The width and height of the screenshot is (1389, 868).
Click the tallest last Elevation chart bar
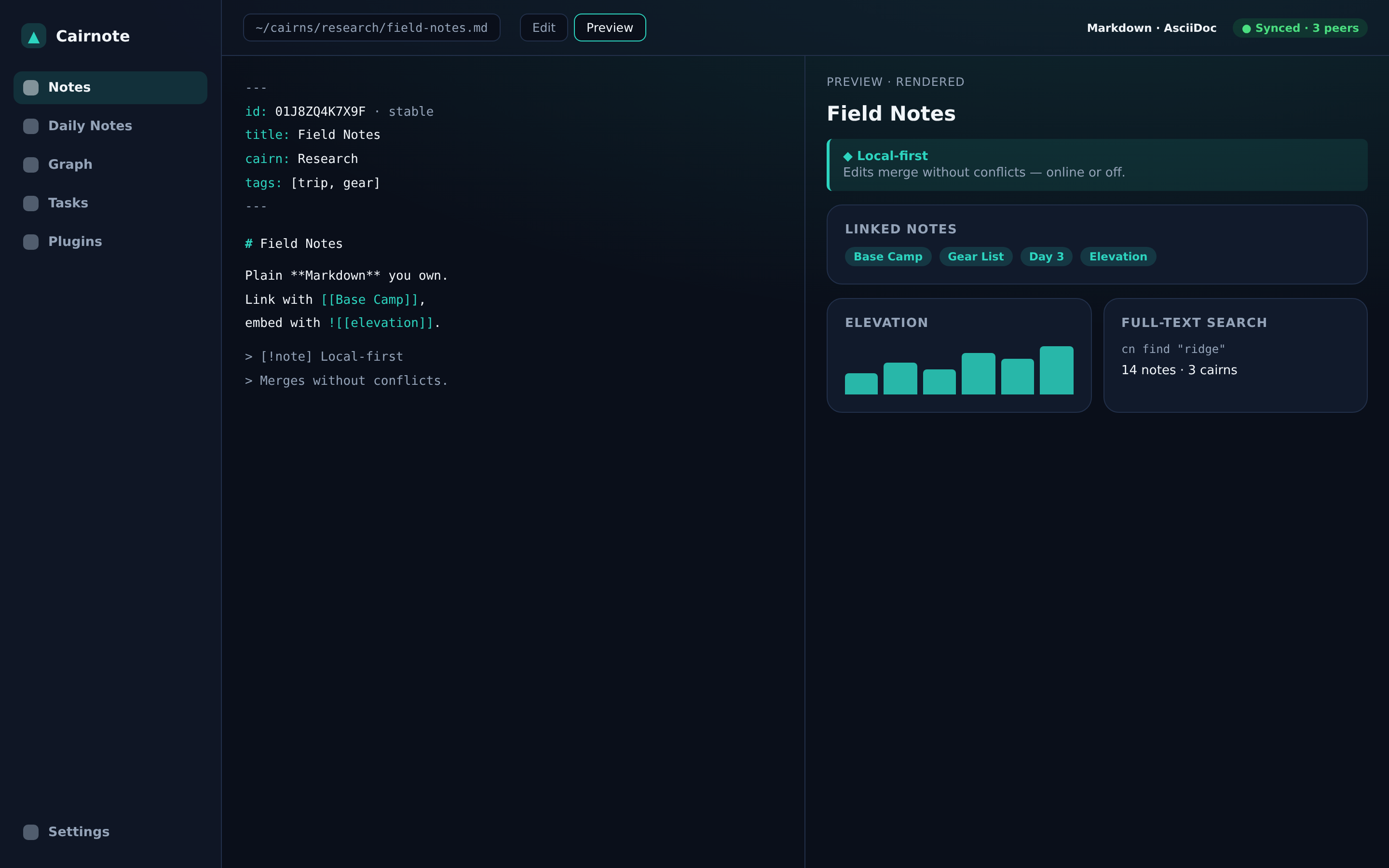1056,370
